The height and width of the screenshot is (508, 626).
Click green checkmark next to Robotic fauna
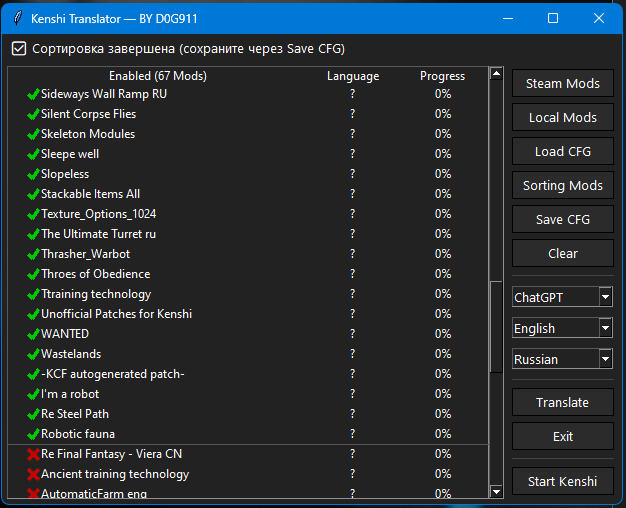click(33, 434)
